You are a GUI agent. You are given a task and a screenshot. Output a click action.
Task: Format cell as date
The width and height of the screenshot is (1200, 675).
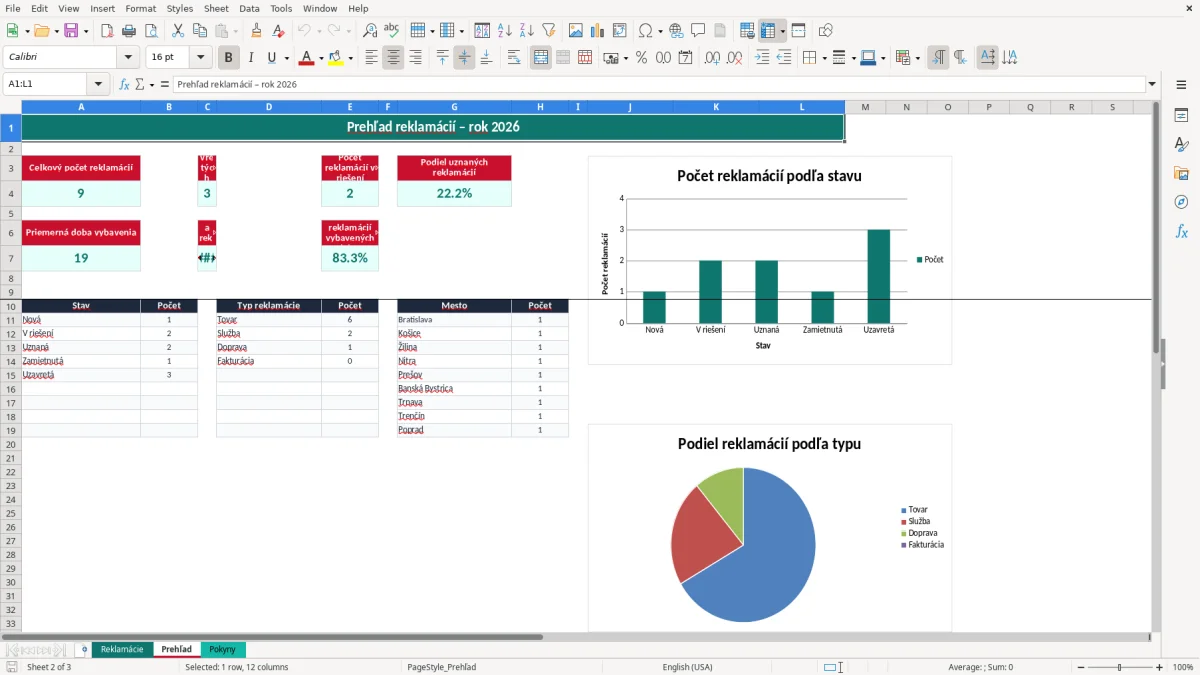pos(686,58)
